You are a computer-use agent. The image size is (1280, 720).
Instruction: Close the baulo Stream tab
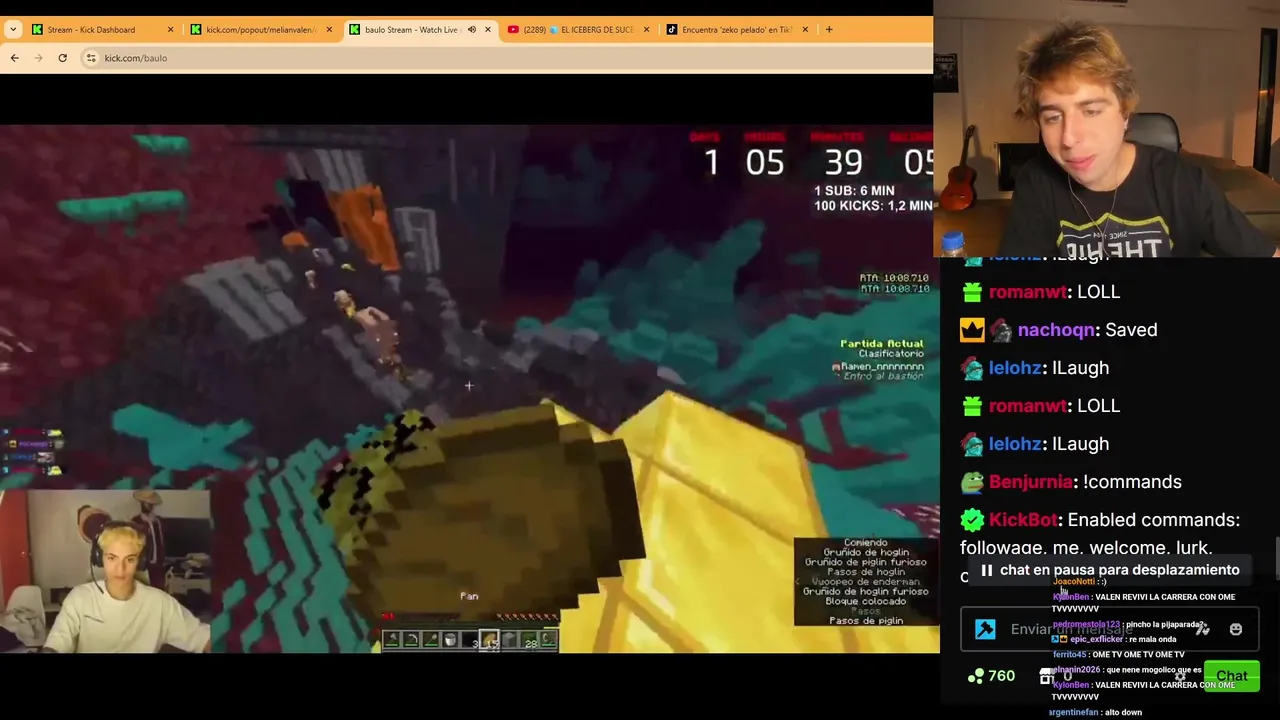coord(488,30)
